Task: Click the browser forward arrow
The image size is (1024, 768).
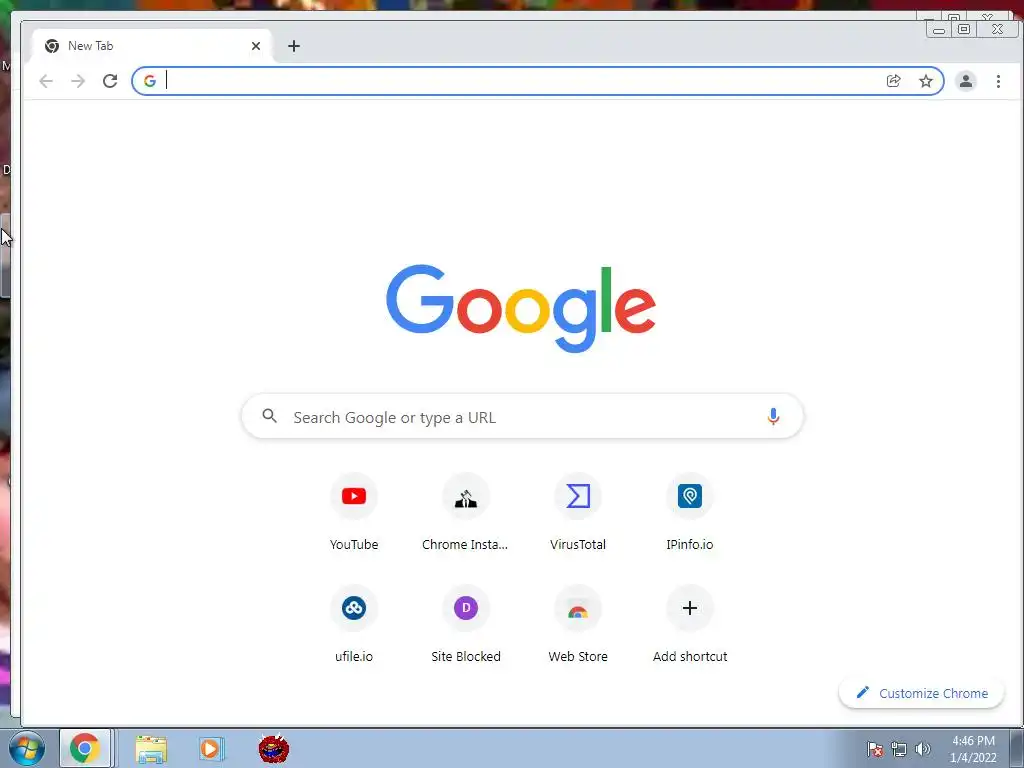Action: click(x=78, y=81)
